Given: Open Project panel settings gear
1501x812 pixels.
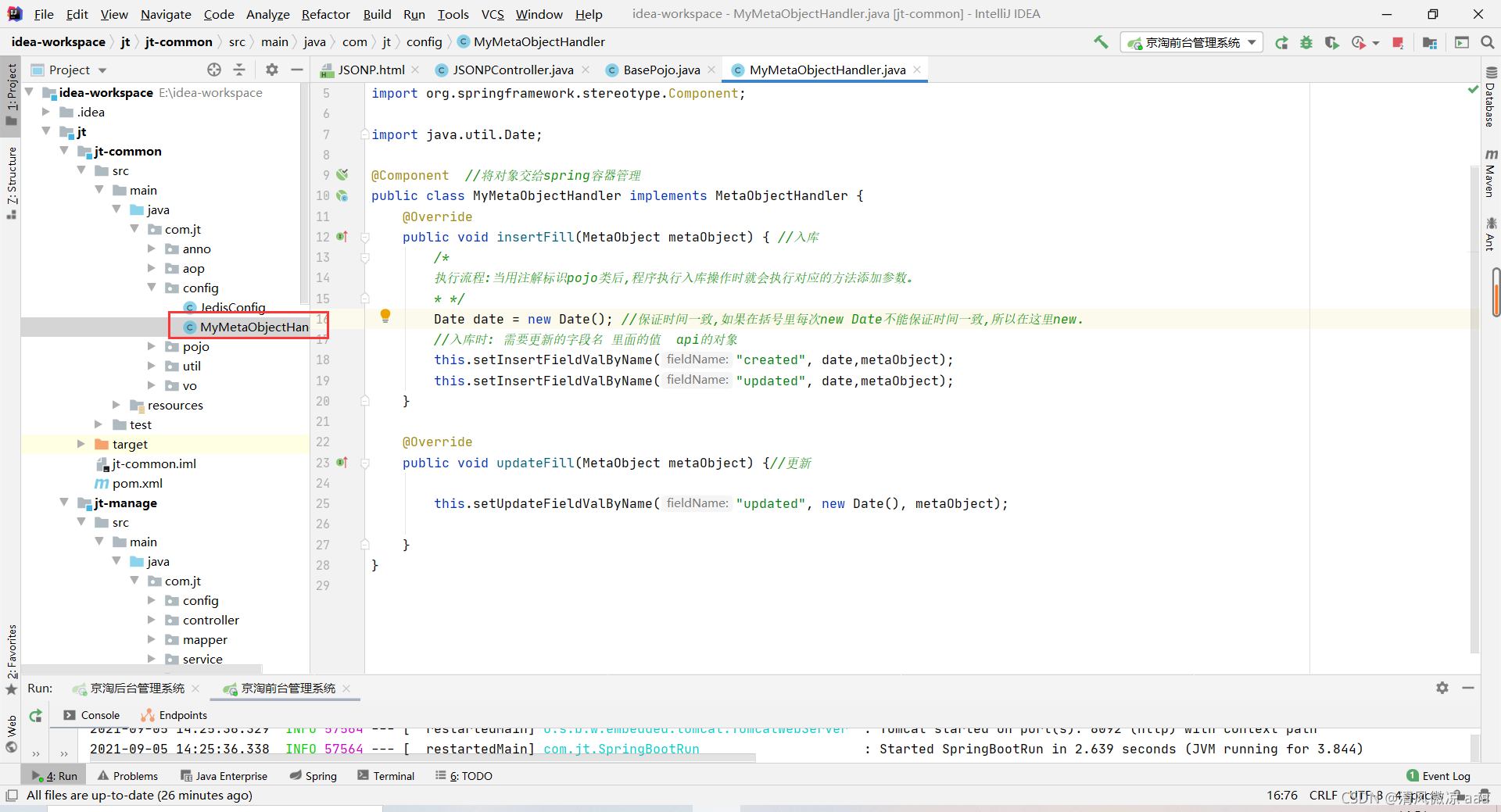Looking at the screenshot, I should pyautogui.click(x=272, y=70).
